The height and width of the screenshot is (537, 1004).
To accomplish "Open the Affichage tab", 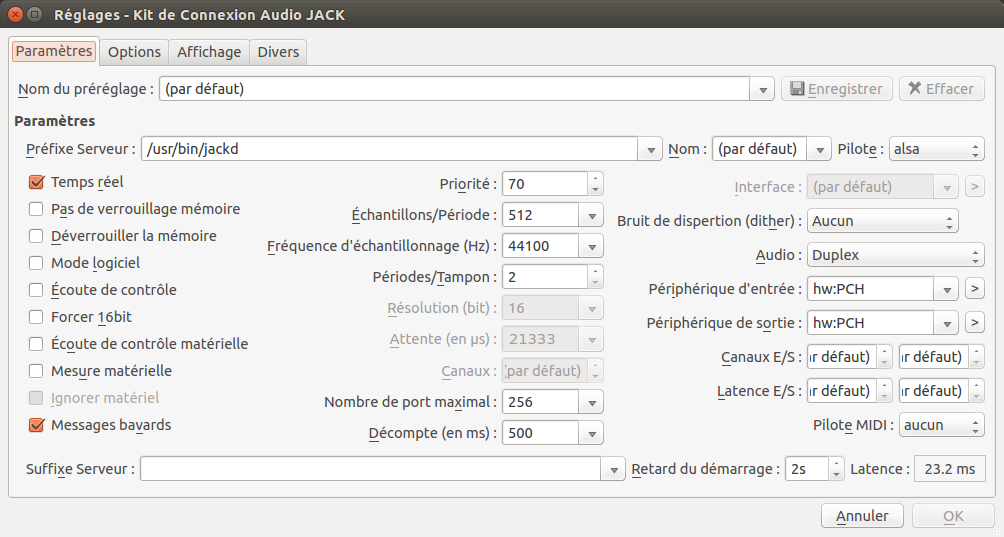I will pyautogui.click(x=209, y=52).
